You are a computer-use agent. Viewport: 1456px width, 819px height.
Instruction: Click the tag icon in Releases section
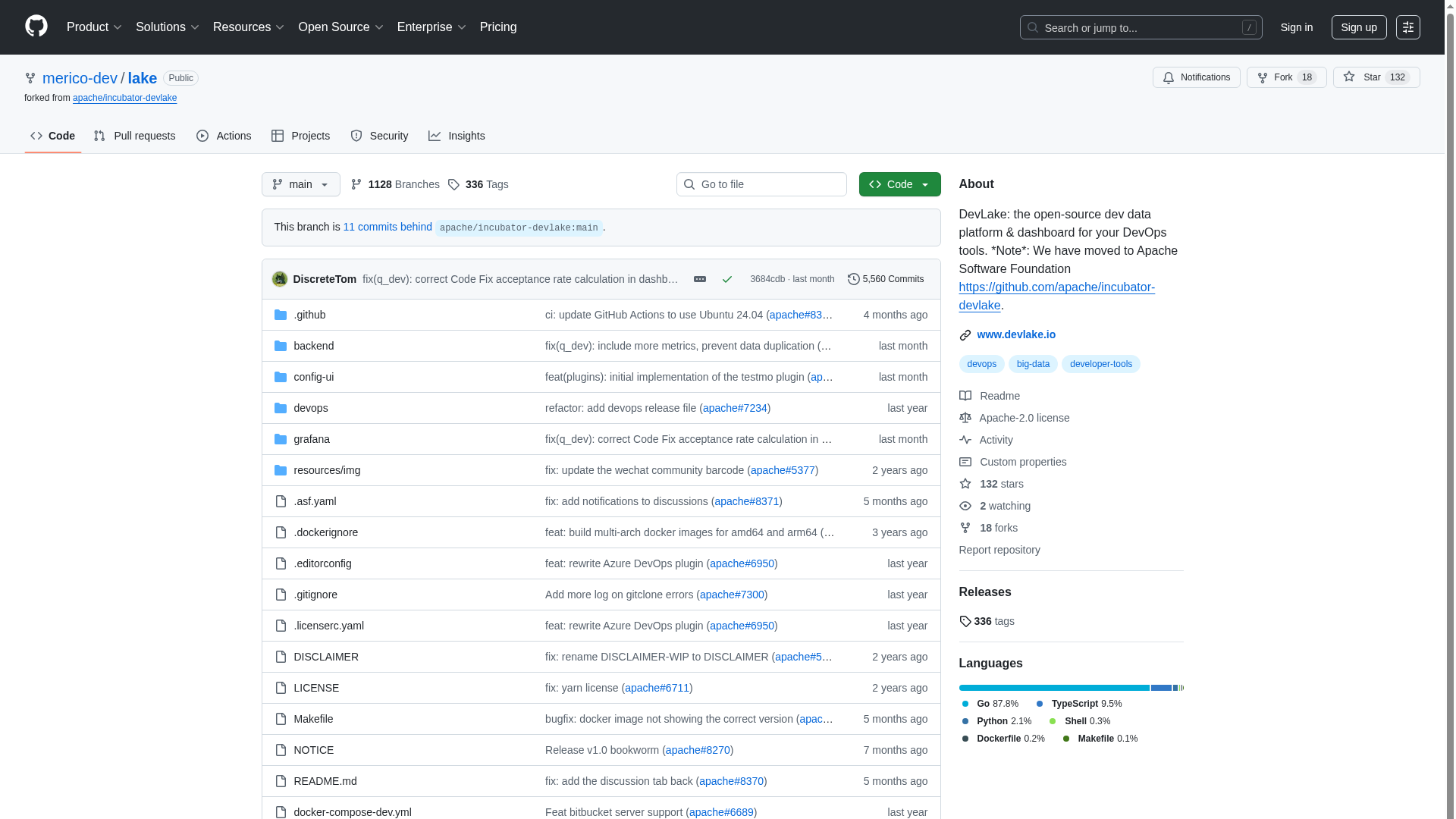(965, 621)
